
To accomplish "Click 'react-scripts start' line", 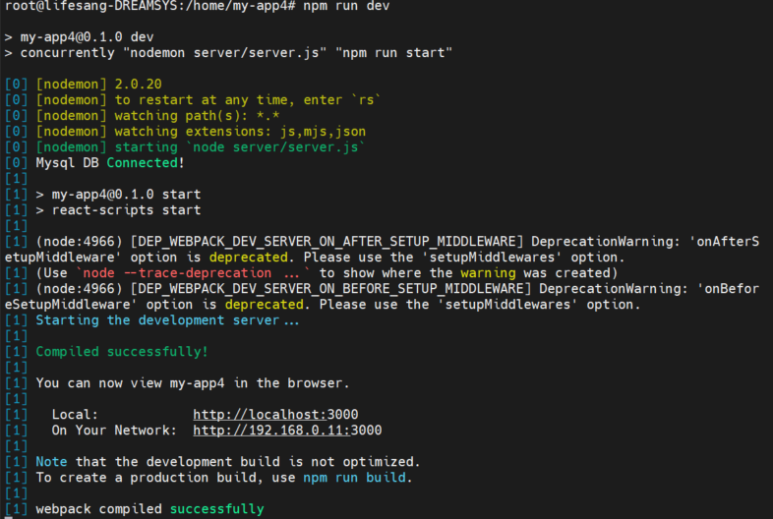I will pos(126,210).
